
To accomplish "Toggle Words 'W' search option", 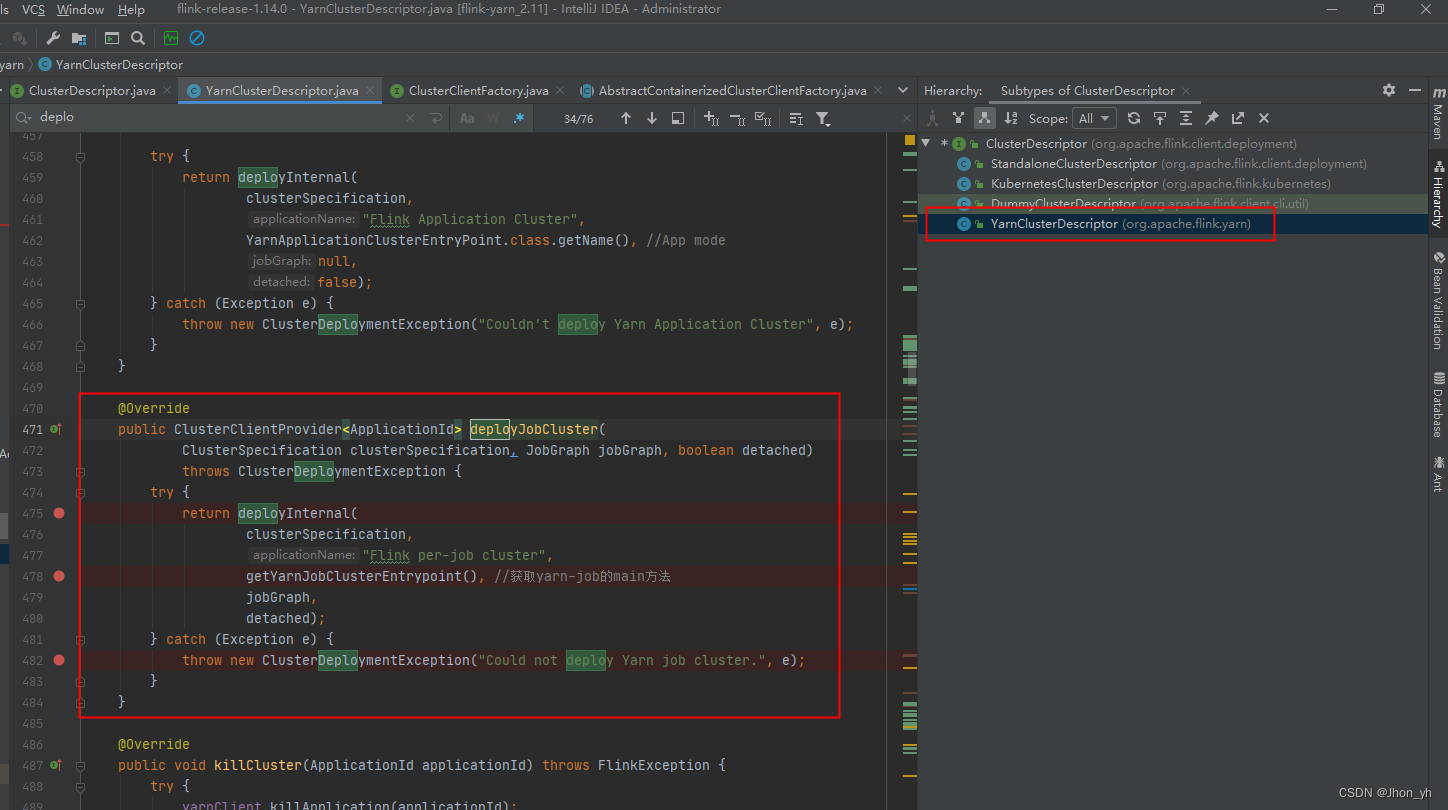I will pyautogui.click(x=493, y=118).
